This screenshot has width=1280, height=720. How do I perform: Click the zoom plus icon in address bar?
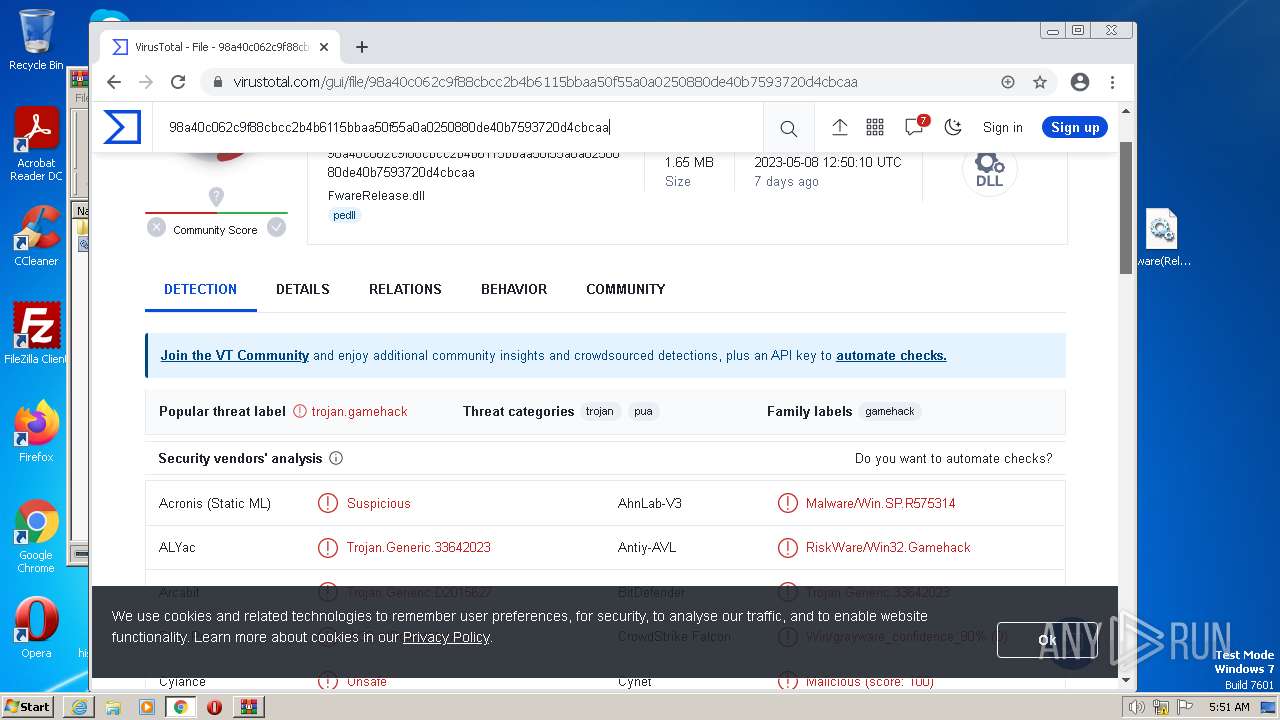click(x=1008, y=82)
